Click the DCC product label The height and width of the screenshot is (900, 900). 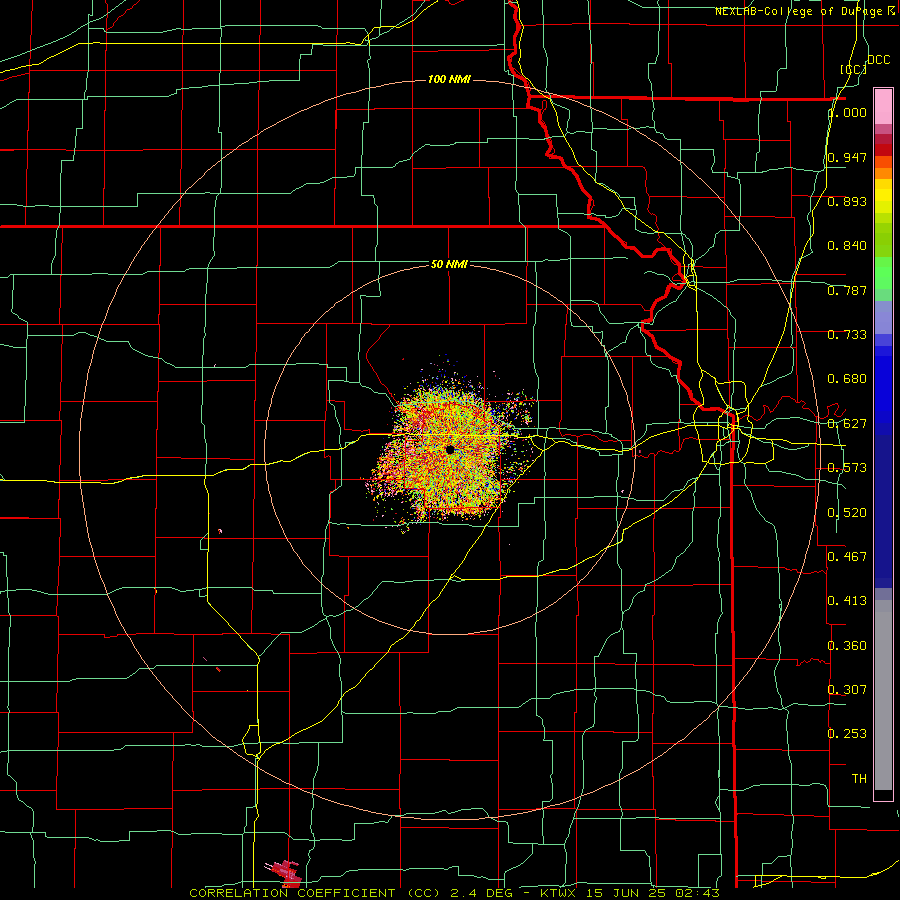878,60
